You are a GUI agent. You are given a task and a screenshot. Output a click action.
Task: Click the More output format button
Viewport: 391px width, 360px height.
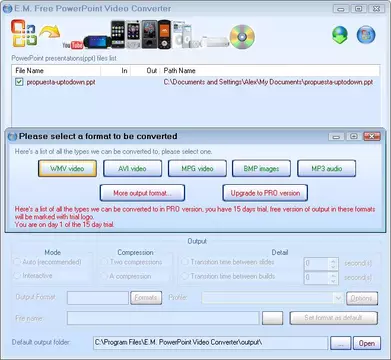click(x=142, y=193)
